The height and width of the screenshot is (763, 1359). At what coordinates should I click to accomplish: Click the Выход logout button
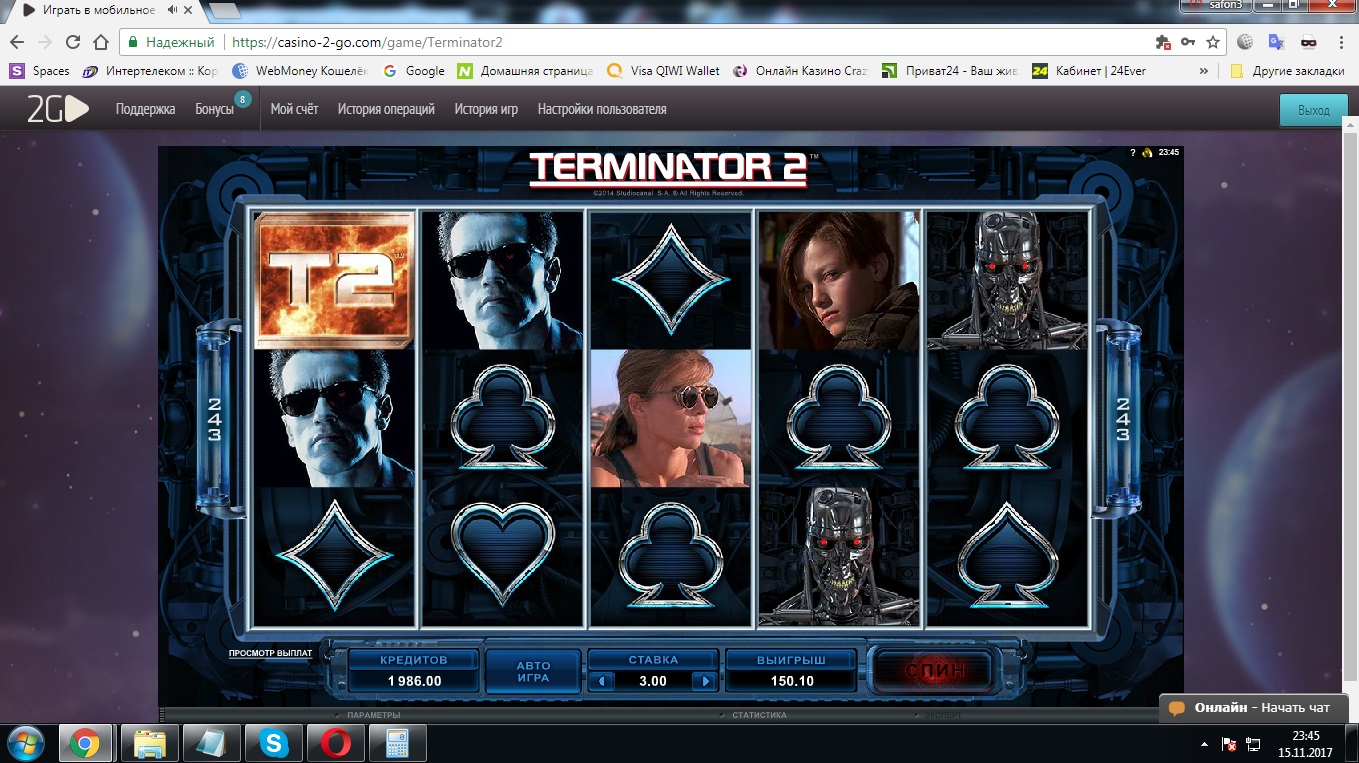[1314, 110]
